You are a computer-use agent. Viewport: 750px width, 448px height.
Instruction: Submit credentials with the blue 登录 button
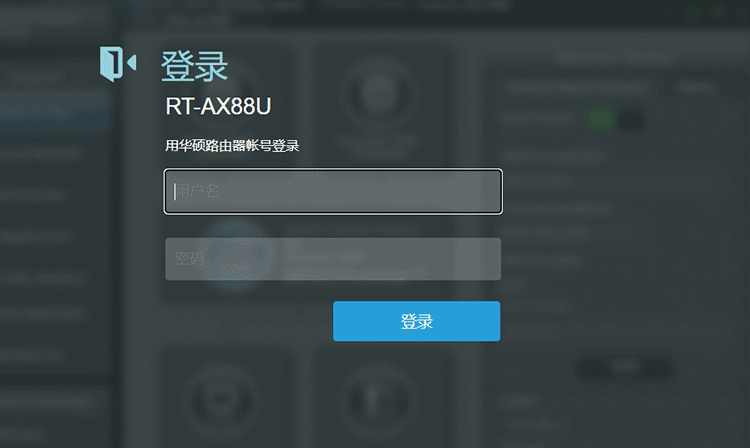(x=417, y=321)
